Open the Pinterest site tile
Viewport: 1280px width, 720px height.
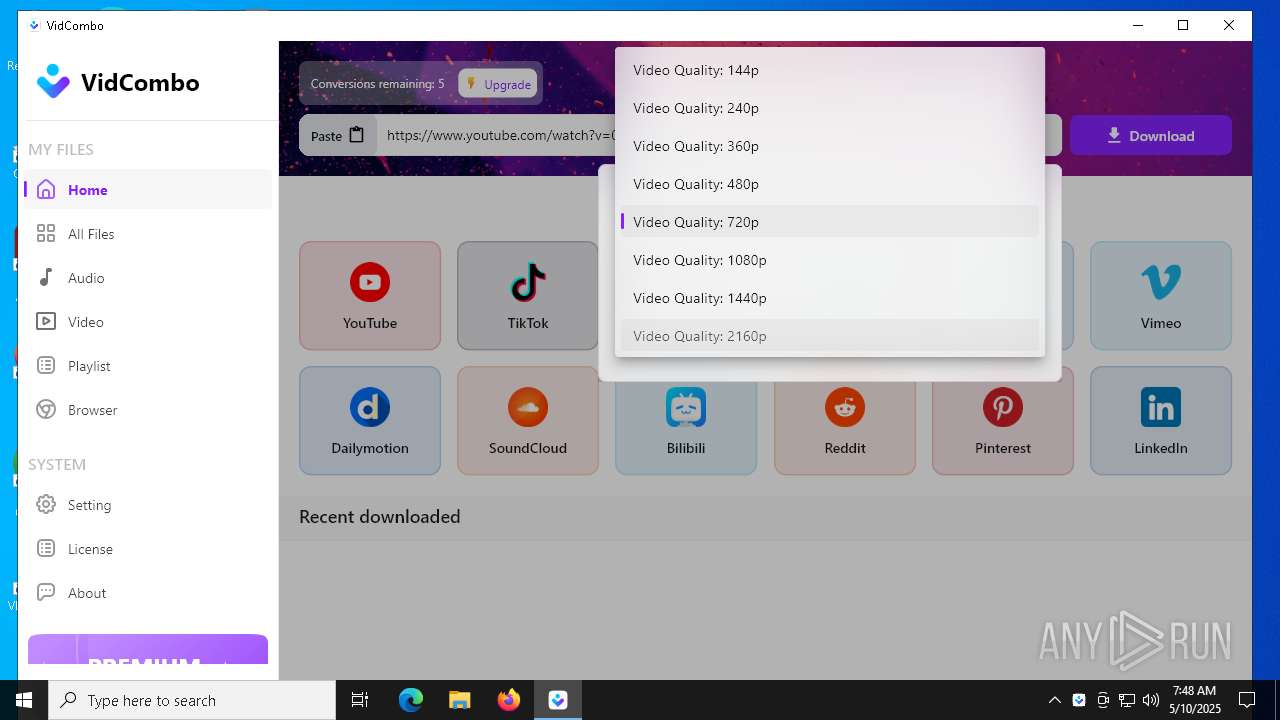point(1003,421)
